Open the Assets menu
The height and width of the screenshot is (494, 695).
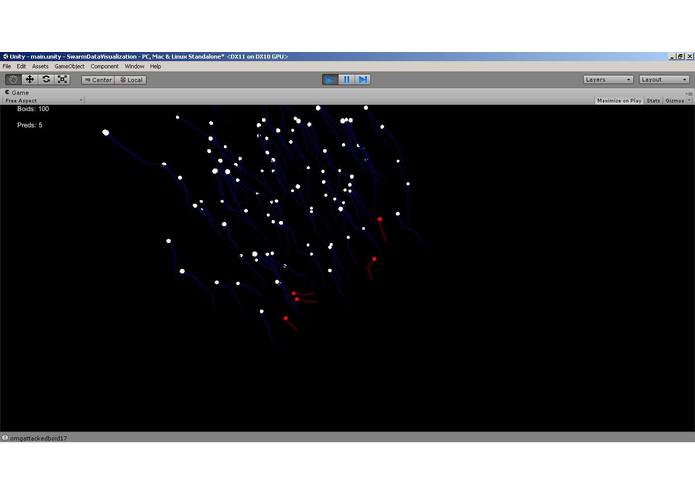coord(40,66)
